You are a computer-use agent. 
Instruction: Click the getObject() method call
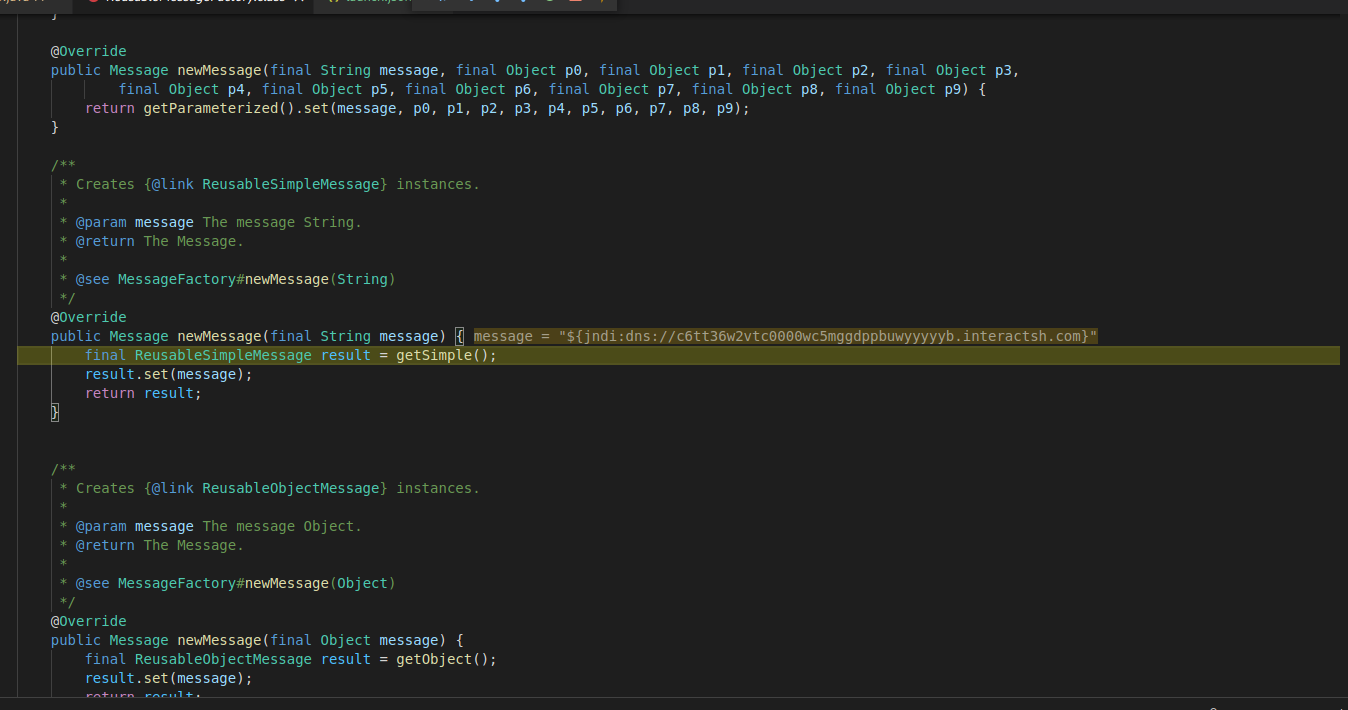(442, 659)
